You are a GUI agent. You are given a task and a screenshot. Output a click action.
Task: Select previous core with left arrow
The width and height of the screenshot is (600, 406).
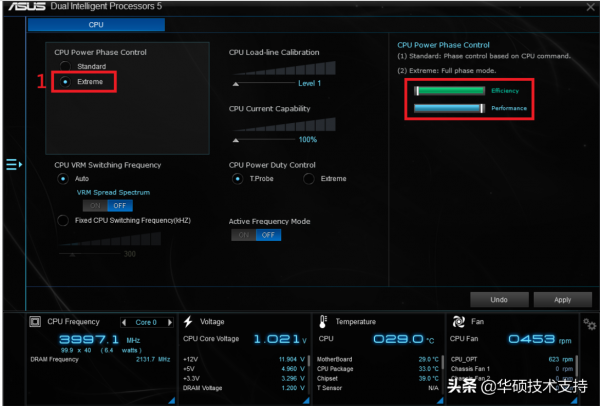[124, 322]
